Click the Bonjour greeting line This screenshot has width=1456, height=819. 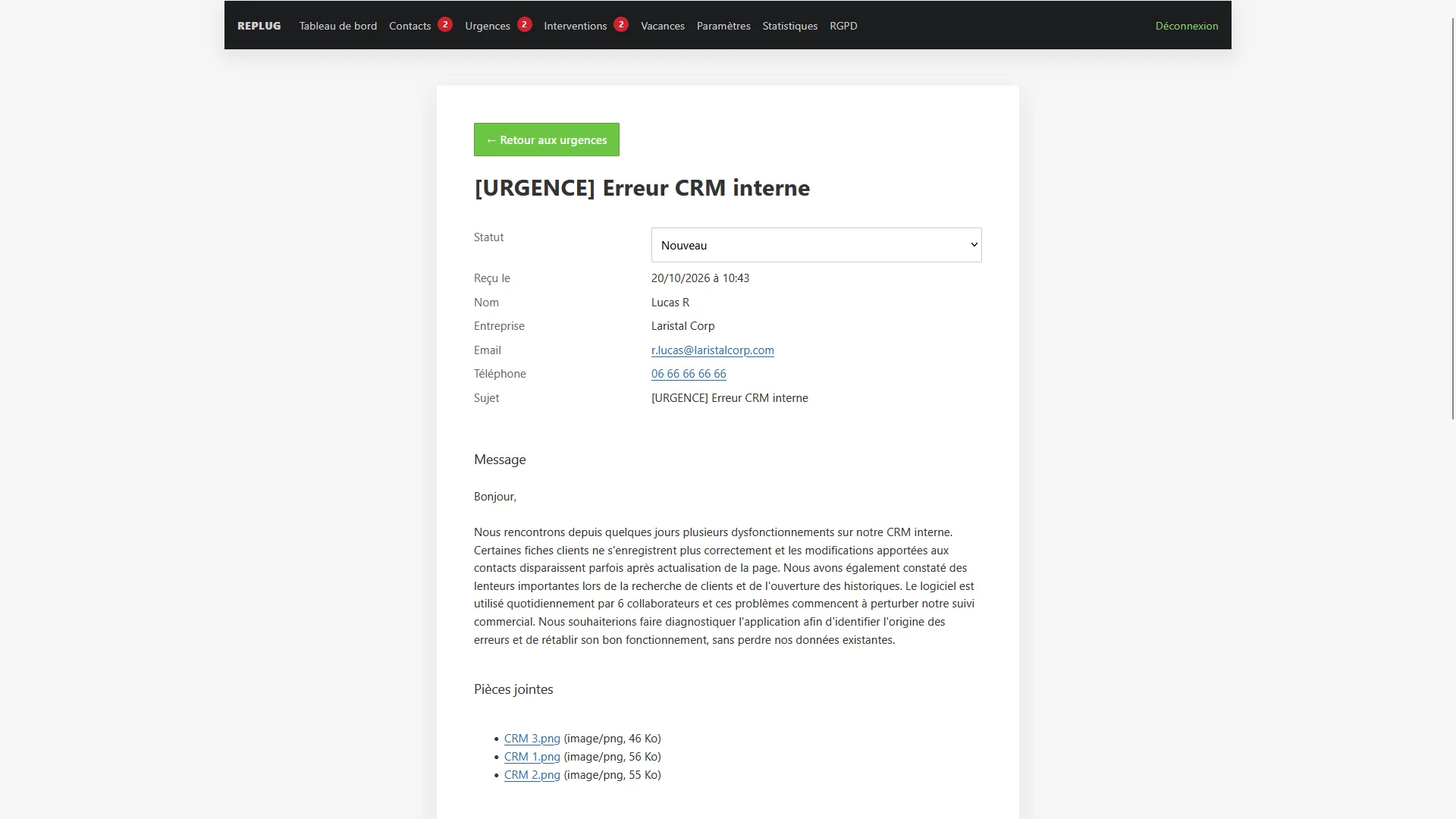(494, 497)
